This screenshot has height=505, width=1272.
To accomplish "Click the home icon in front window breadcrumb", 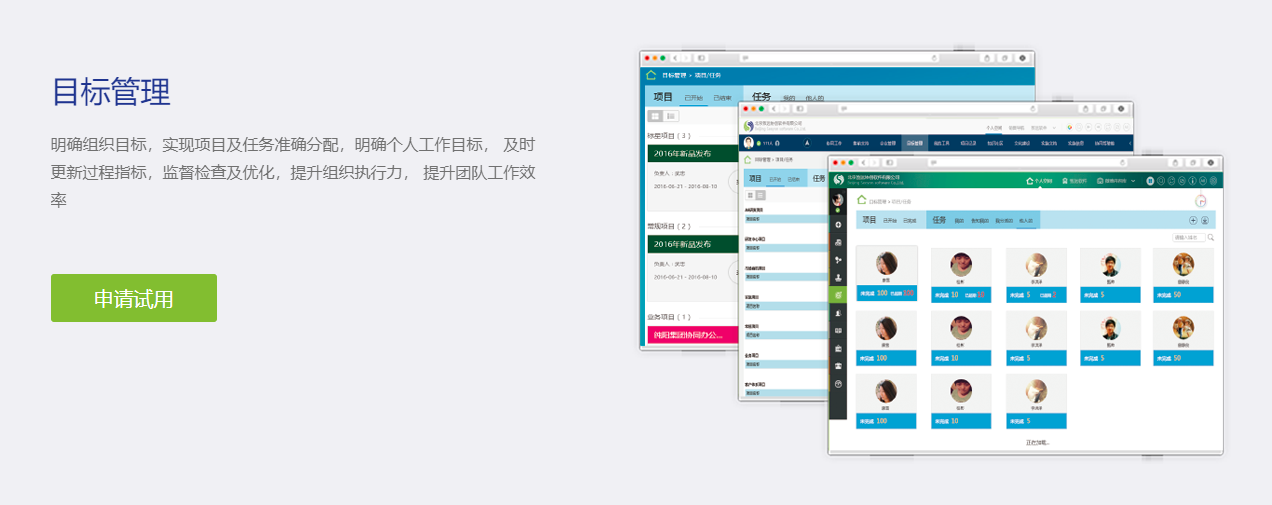I will click(862, 200).
